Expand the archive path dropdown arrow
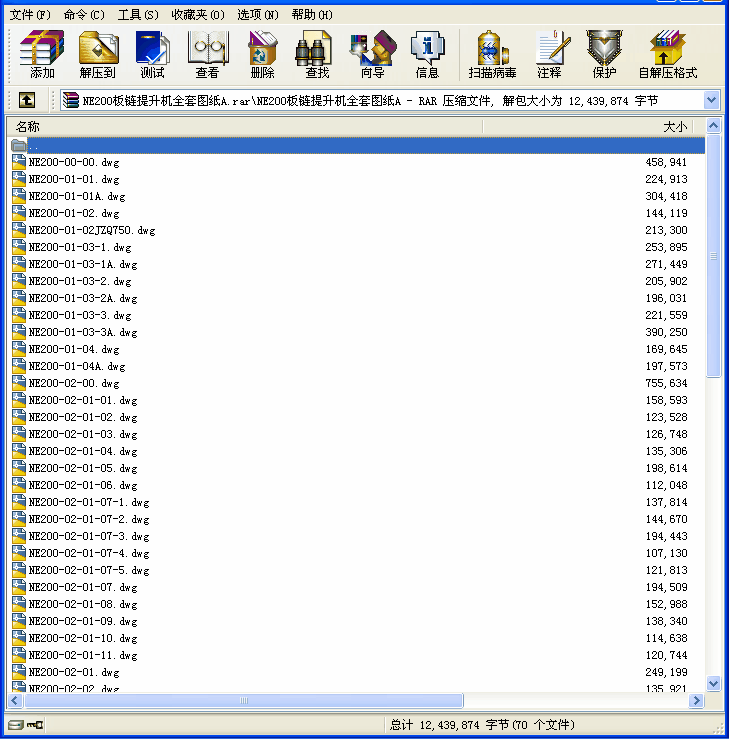Image resolution: width=729 pixels, height=739 pixels. (x=711, y=100)
